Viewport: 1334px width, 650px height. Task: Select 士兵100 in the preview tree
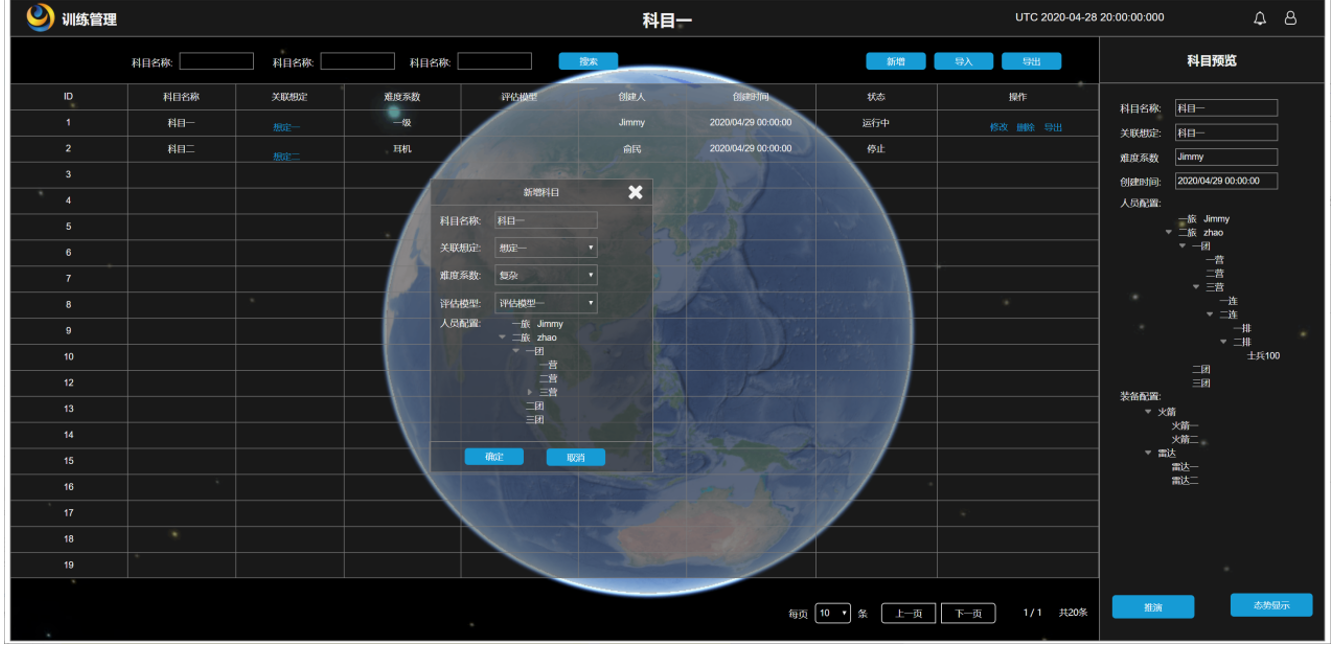[1263, 356]
